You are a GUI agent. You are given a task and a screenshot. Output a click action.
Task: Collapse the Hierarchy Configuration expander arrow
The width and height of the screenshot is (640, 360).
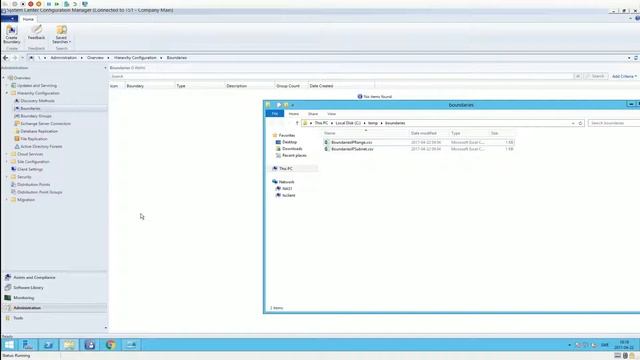click(7, 93)
